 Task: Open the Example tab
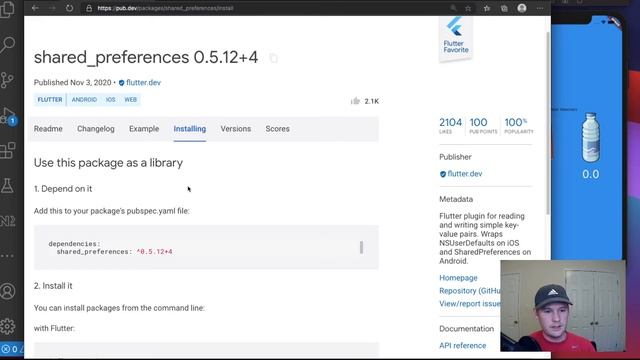[x=144, y=129]
